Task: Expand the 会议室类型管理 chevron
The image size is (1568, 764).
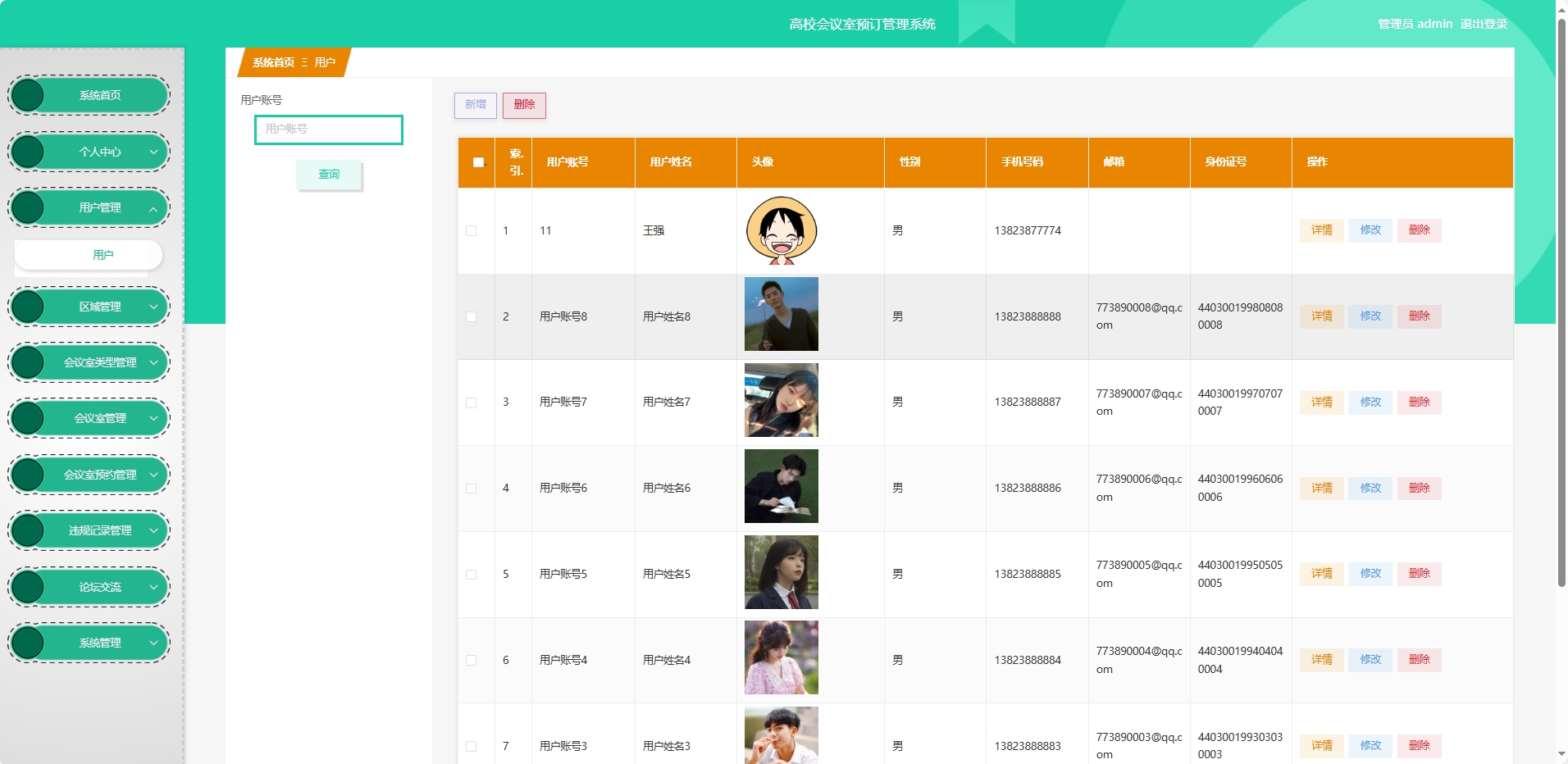Action: click(x=153, y=362)
